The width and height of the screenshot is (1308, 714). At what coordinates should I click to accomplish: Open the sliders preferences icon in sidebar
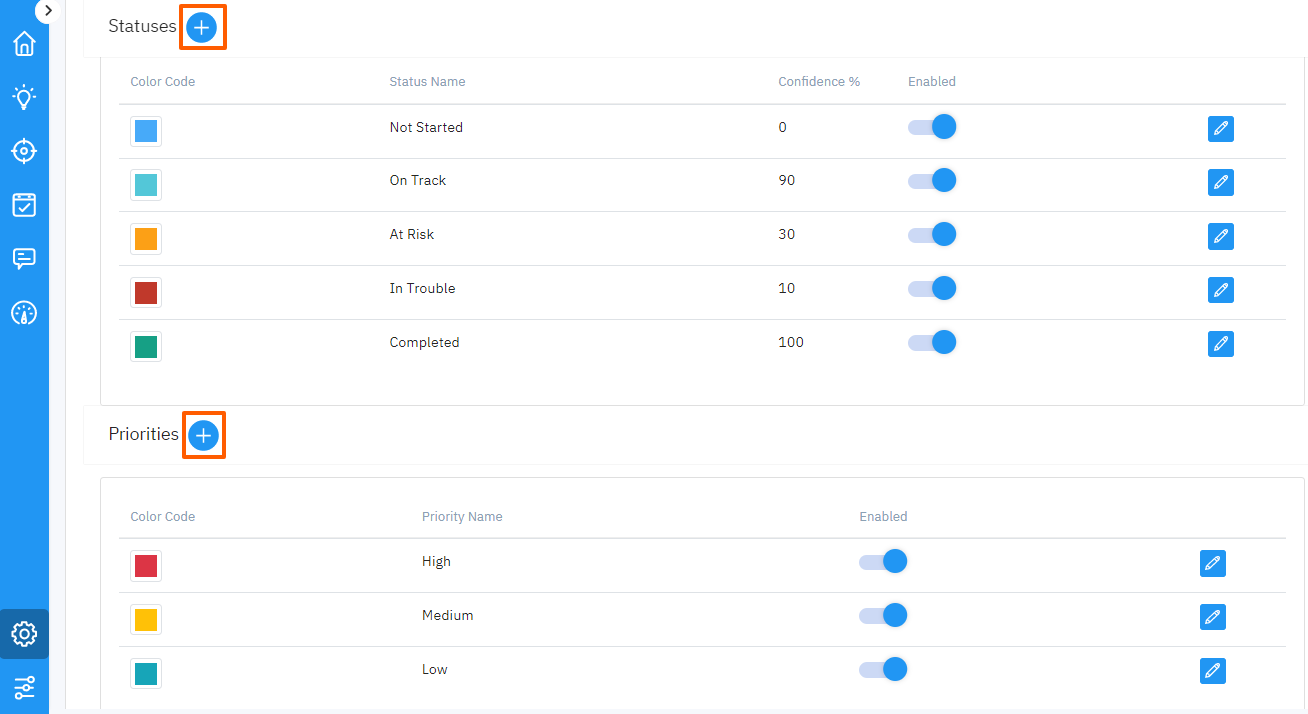(x=24, y=688)
